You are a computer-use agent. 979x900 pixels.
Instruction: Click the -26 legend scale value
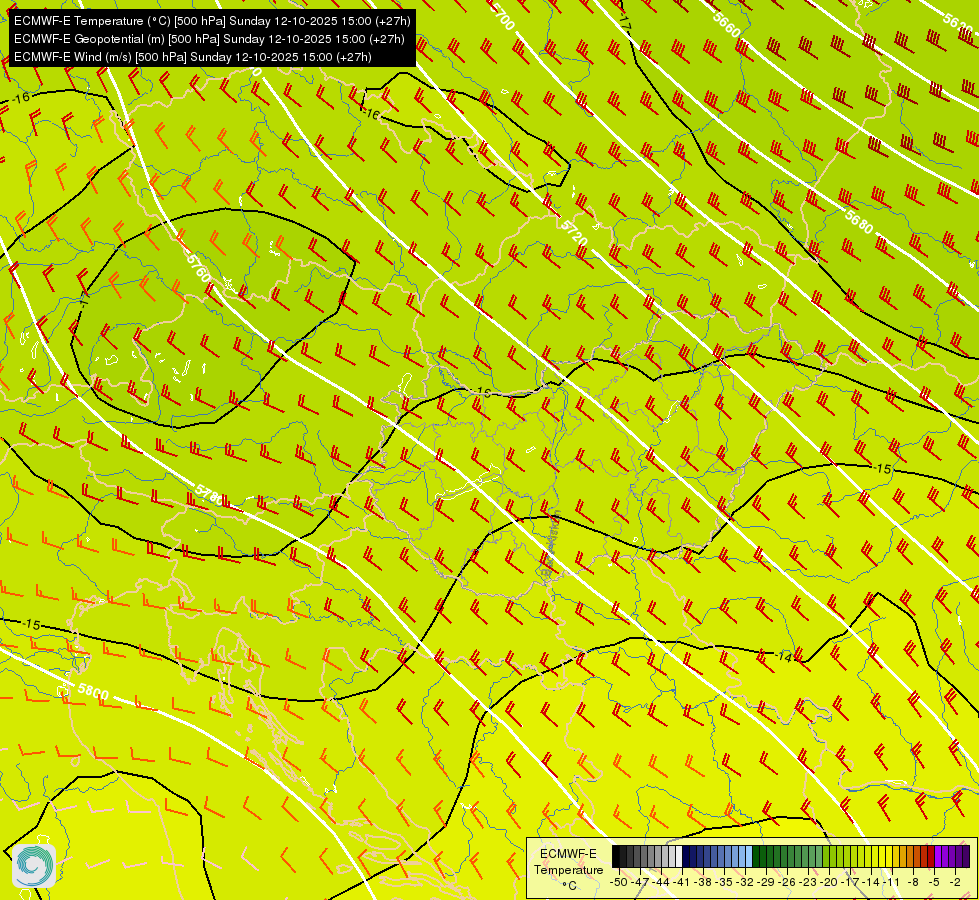787,882
